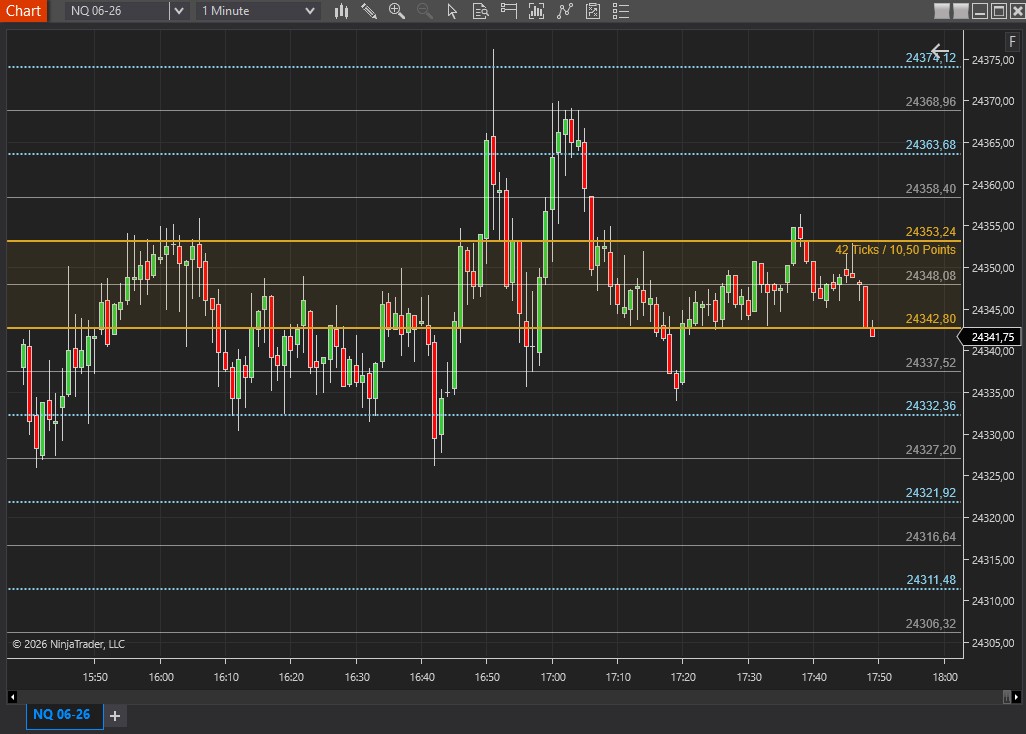Select the NQ 06-26 bottom tab
This screenshot has width=1026, height=734.
pyautogui.click(x=62, y=715)
